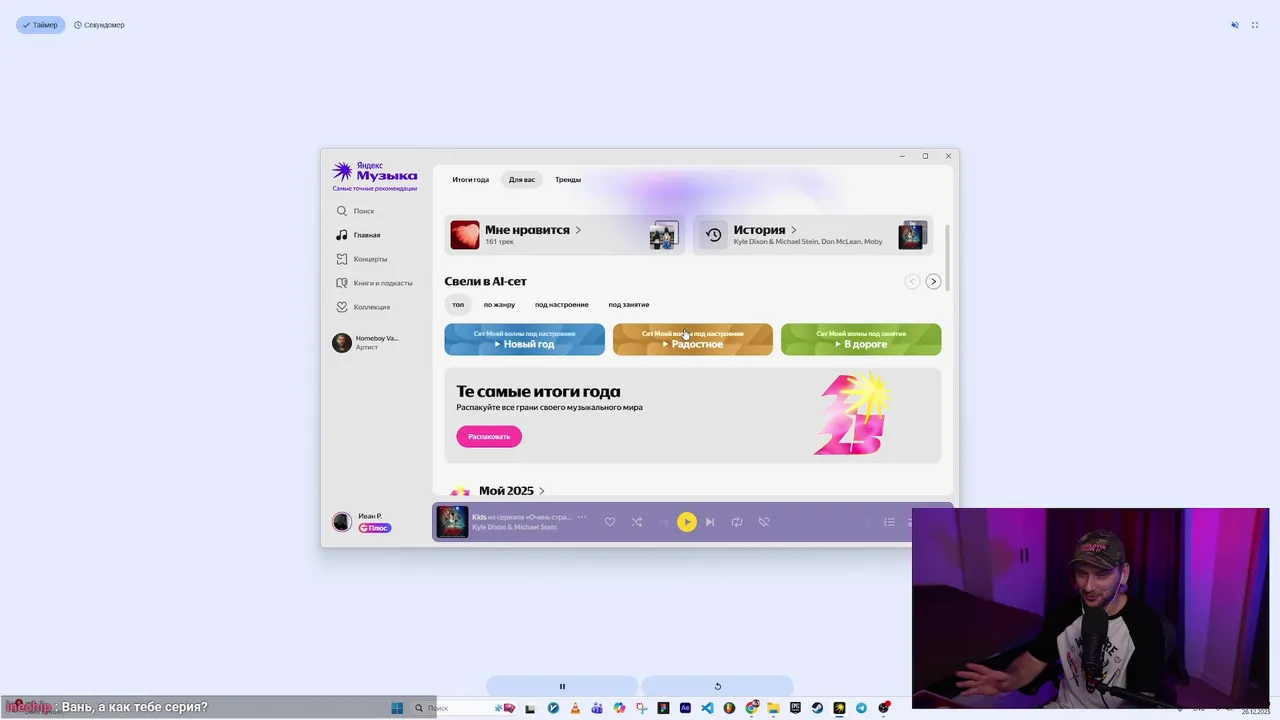Switch to Тренды tab
Screen dimensions: 1280x720
point(568,180)
